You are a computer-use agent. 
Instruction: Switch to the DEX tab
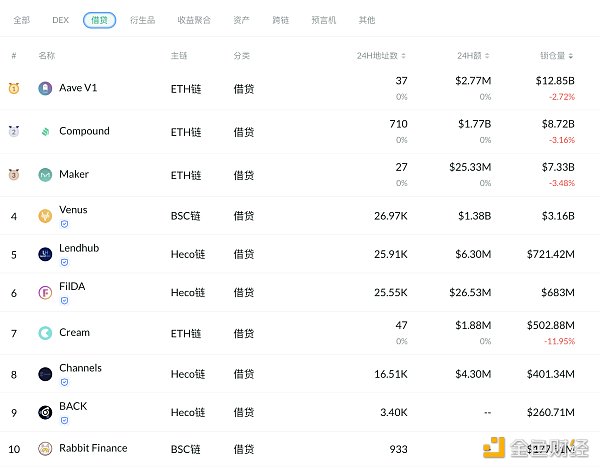click(x=60, y=20)
